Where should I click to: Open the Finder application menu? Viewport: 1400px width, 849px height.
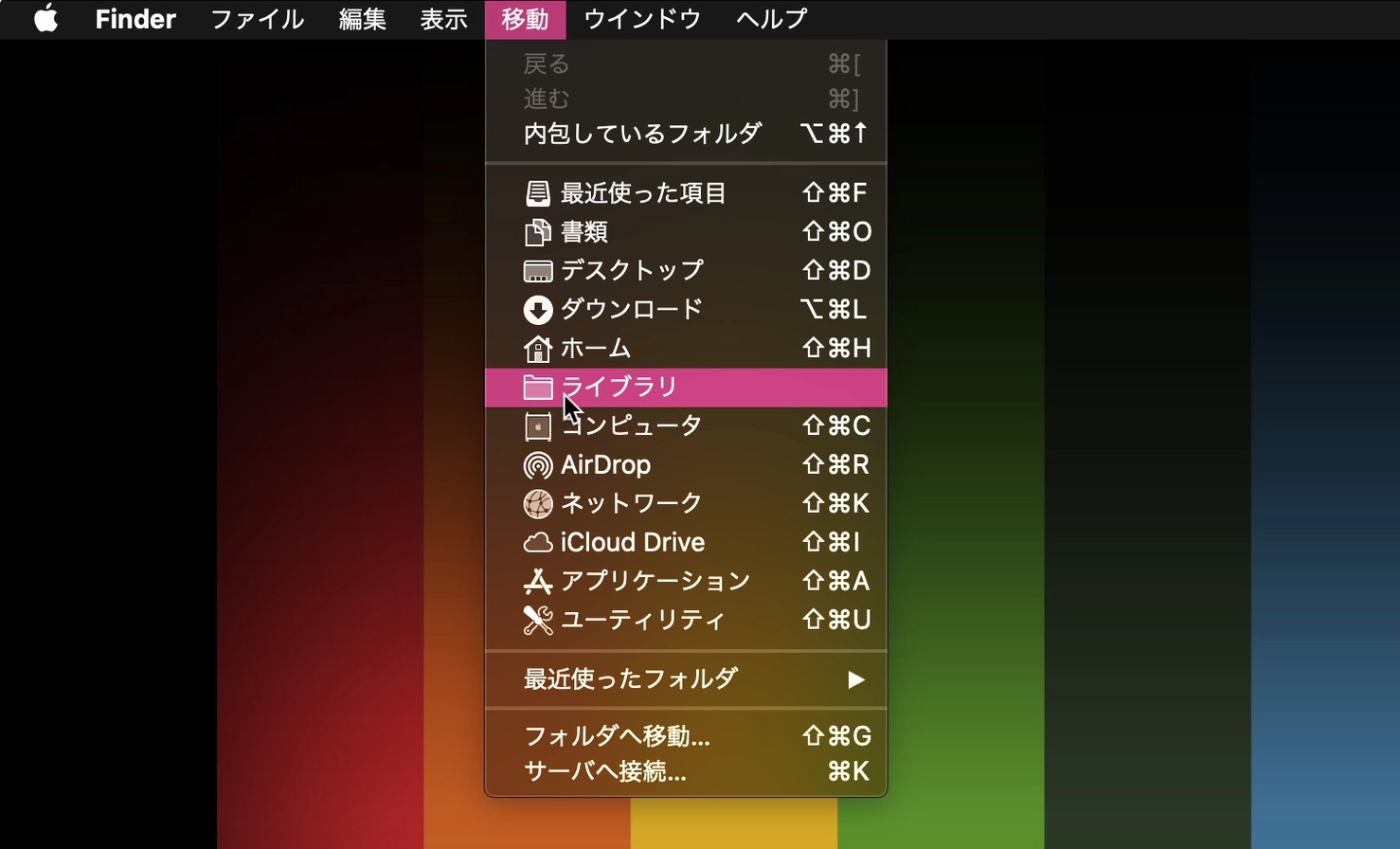tap(135, 19)
